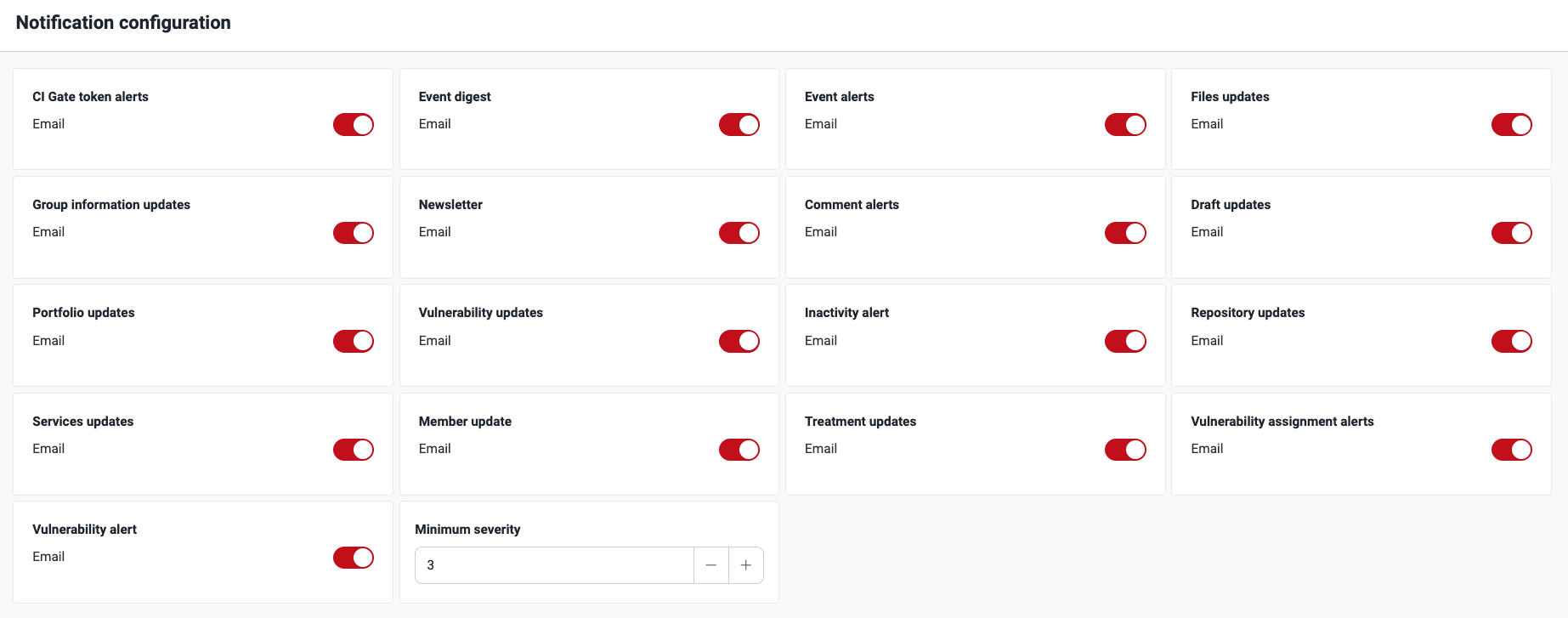Disable Portfolio updates emails

tap(353, 341)
